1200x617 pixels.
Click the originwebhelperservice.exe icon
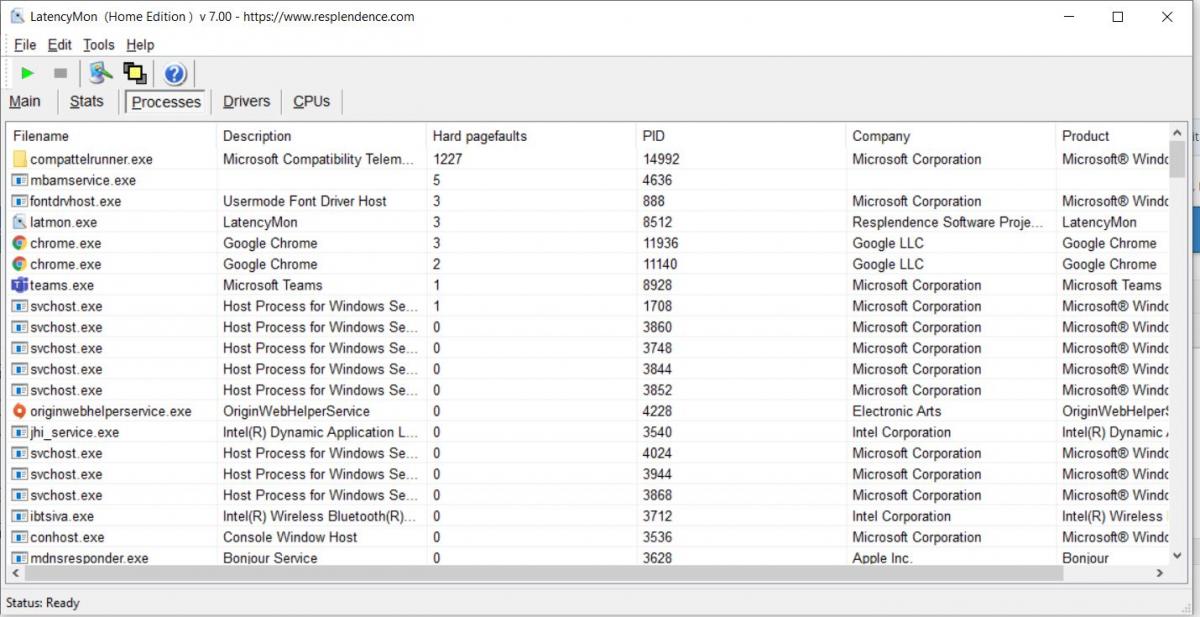pyautogui.click(x=19, y=411)
